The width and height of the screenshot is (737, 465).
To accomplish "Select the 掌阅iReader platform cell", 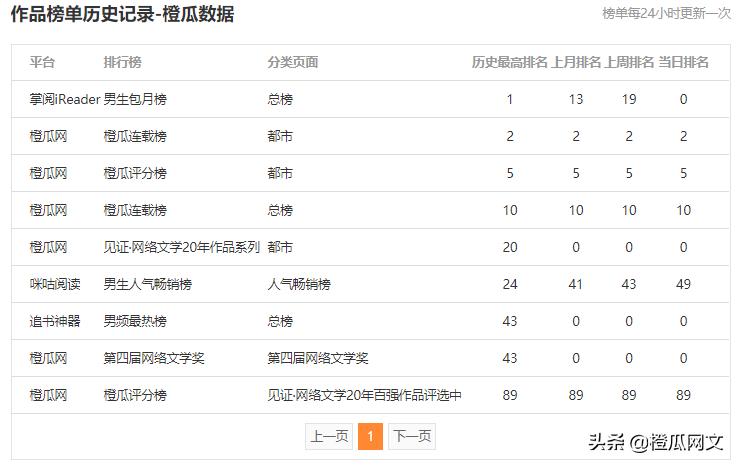I will pos(65,99).
